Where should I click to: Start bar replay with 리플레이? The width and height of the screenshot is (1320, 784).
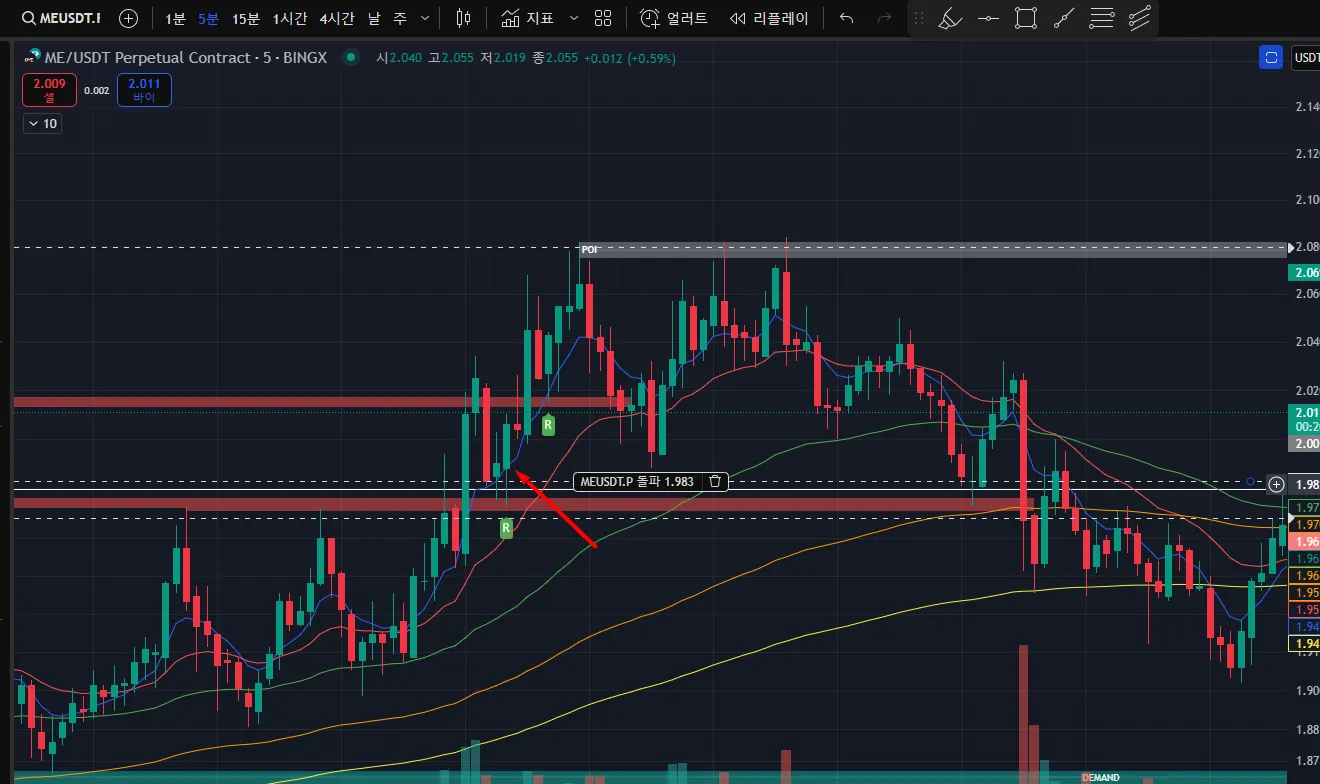coord(769,18)
